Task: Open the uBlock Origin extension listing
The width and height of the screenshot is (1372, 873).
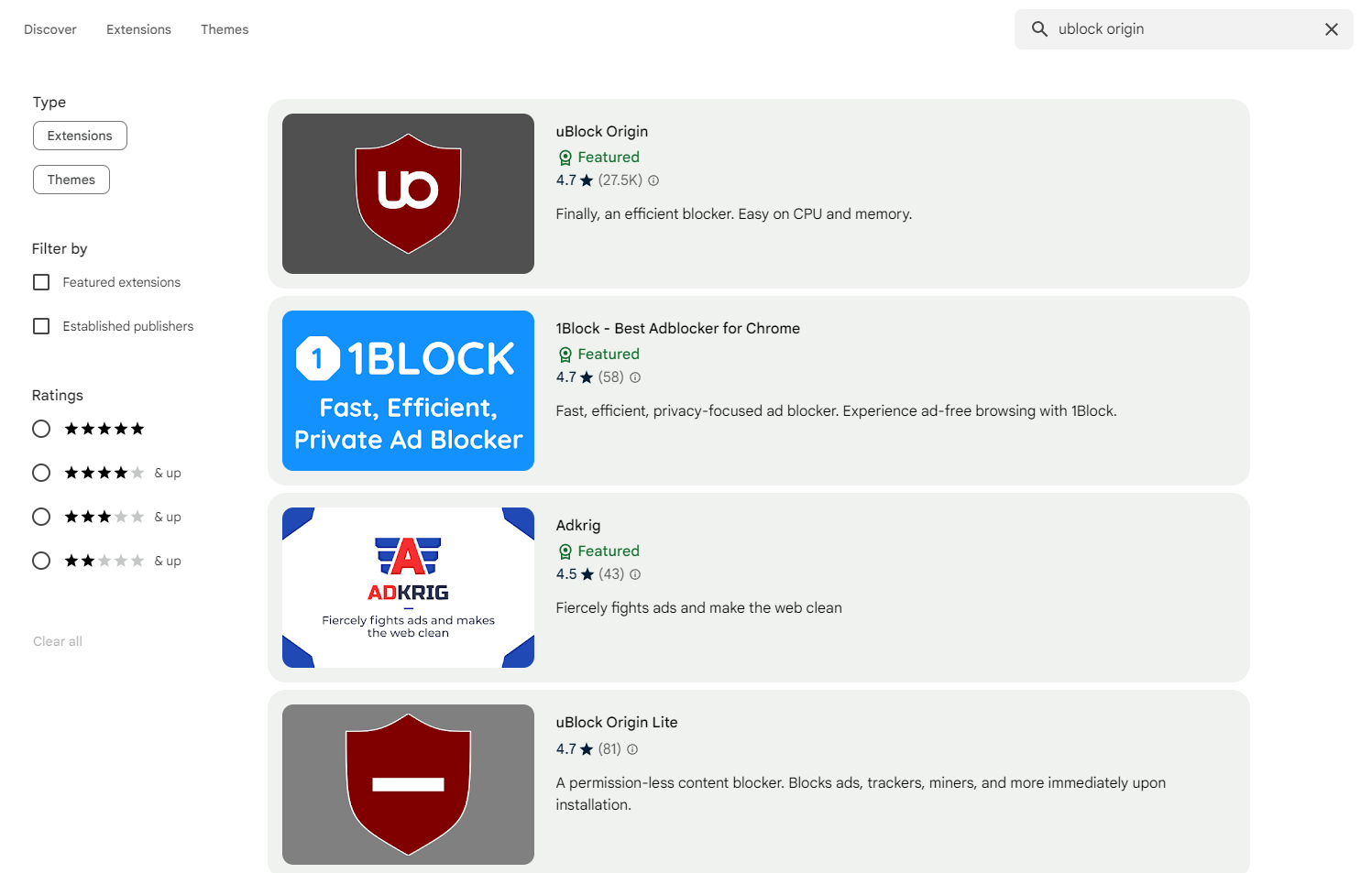Action: click(601, 131)
